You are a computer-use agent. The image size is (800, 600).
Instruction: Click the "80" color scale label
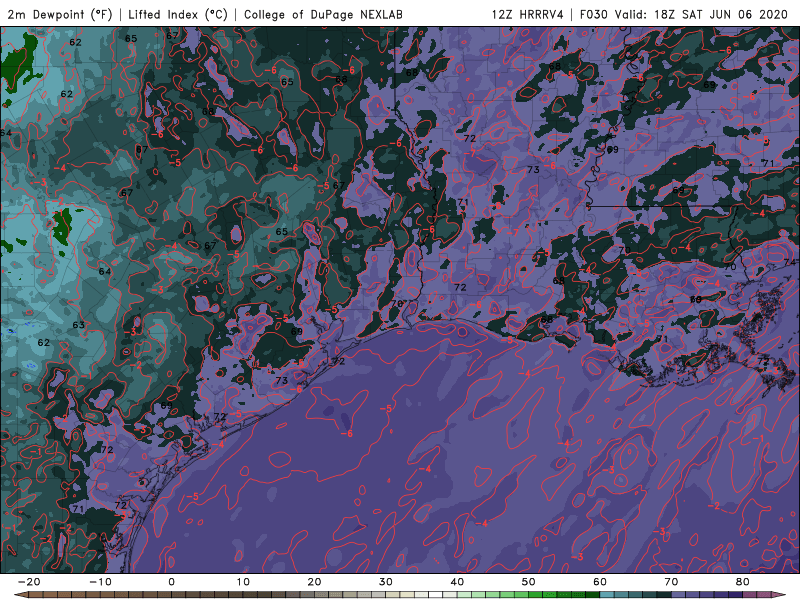[743, 582]
